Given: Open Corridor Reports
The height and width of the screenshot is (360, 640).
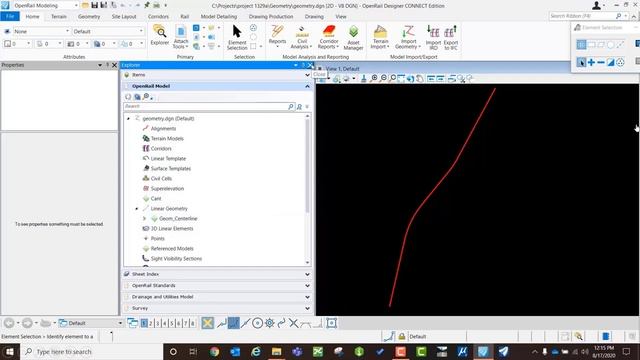Looking at the screenshot, I should click(x=329, y=37).
